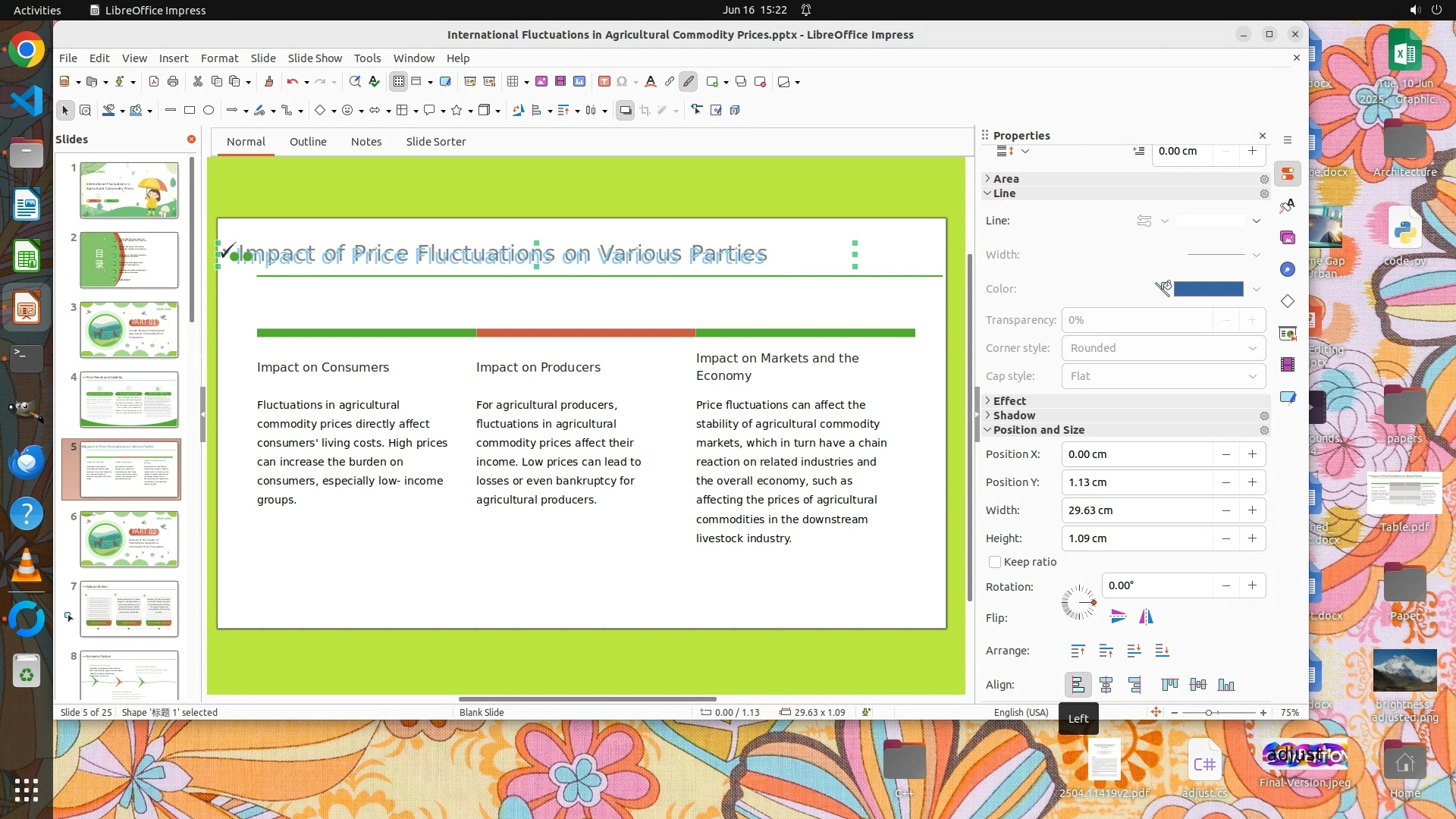Click the Insert Image icon
The image size is (1456, 819).
point(541,82)
